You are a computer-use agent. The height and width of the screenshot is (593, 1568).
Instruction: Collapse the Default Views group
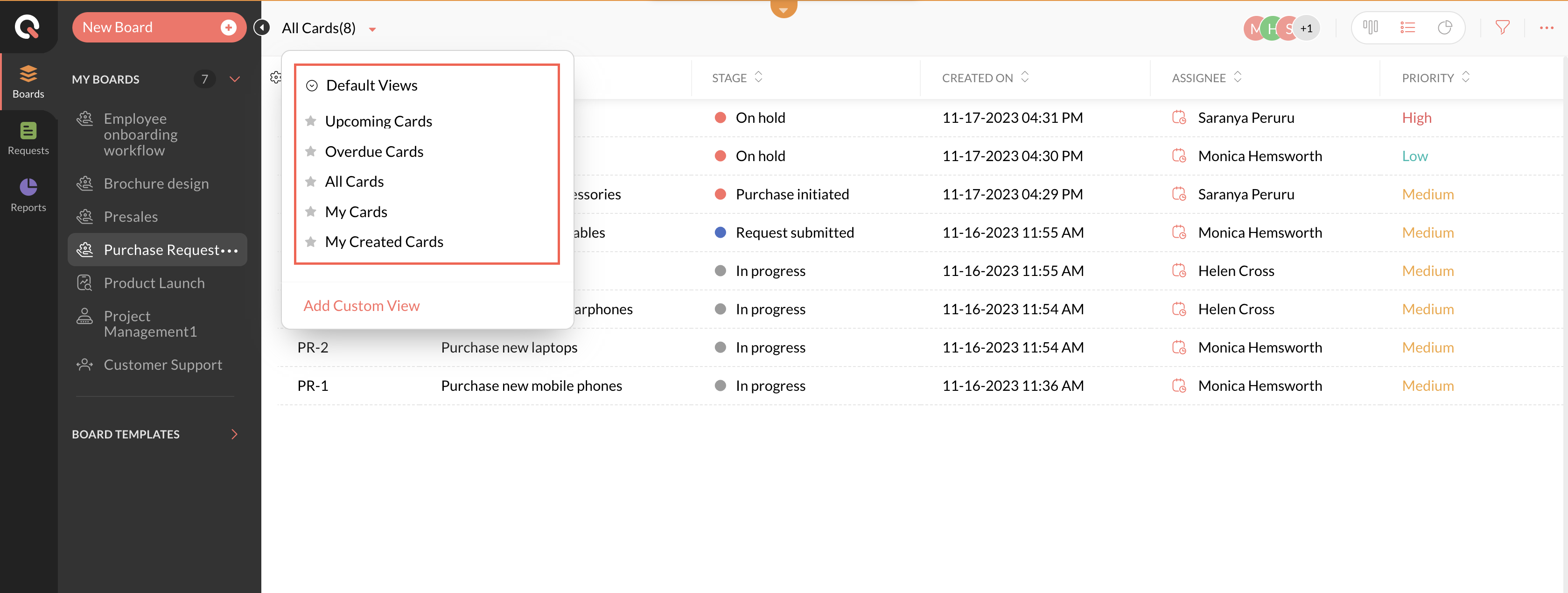[x=312, y=85]
